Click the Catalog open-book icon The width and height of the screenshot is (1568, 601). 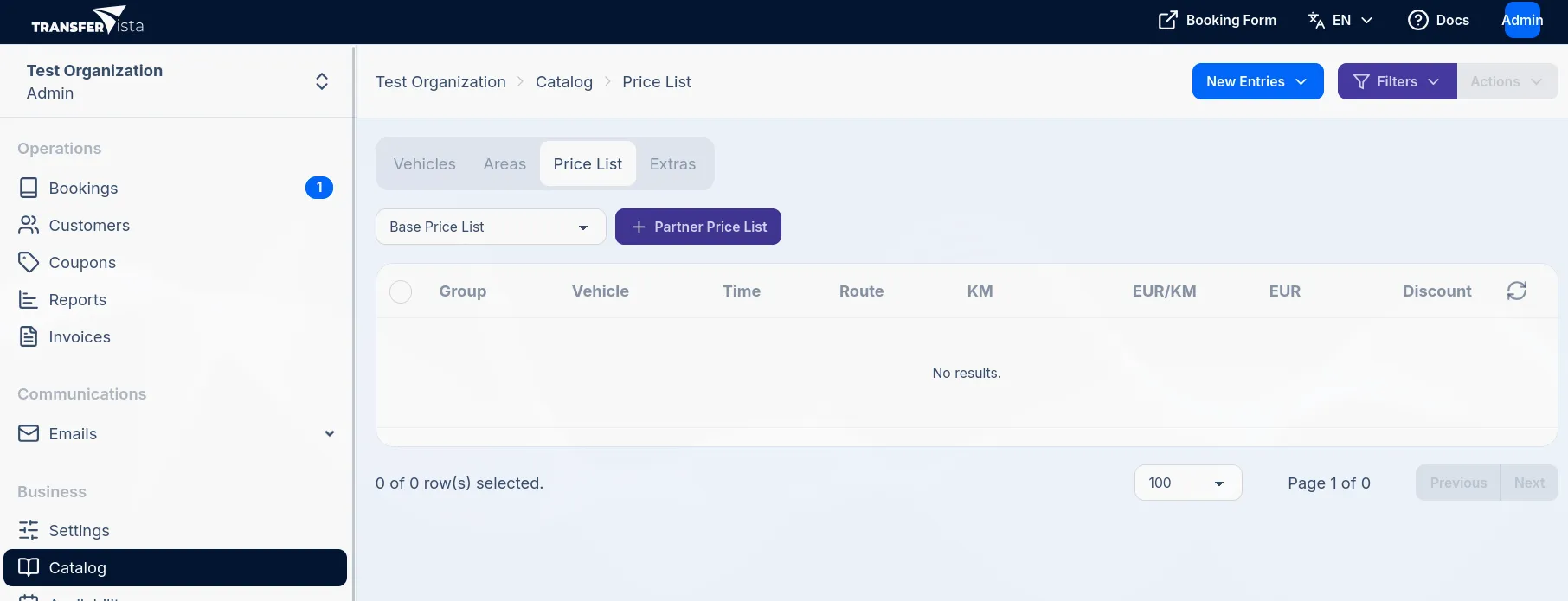tap(29, 567)
